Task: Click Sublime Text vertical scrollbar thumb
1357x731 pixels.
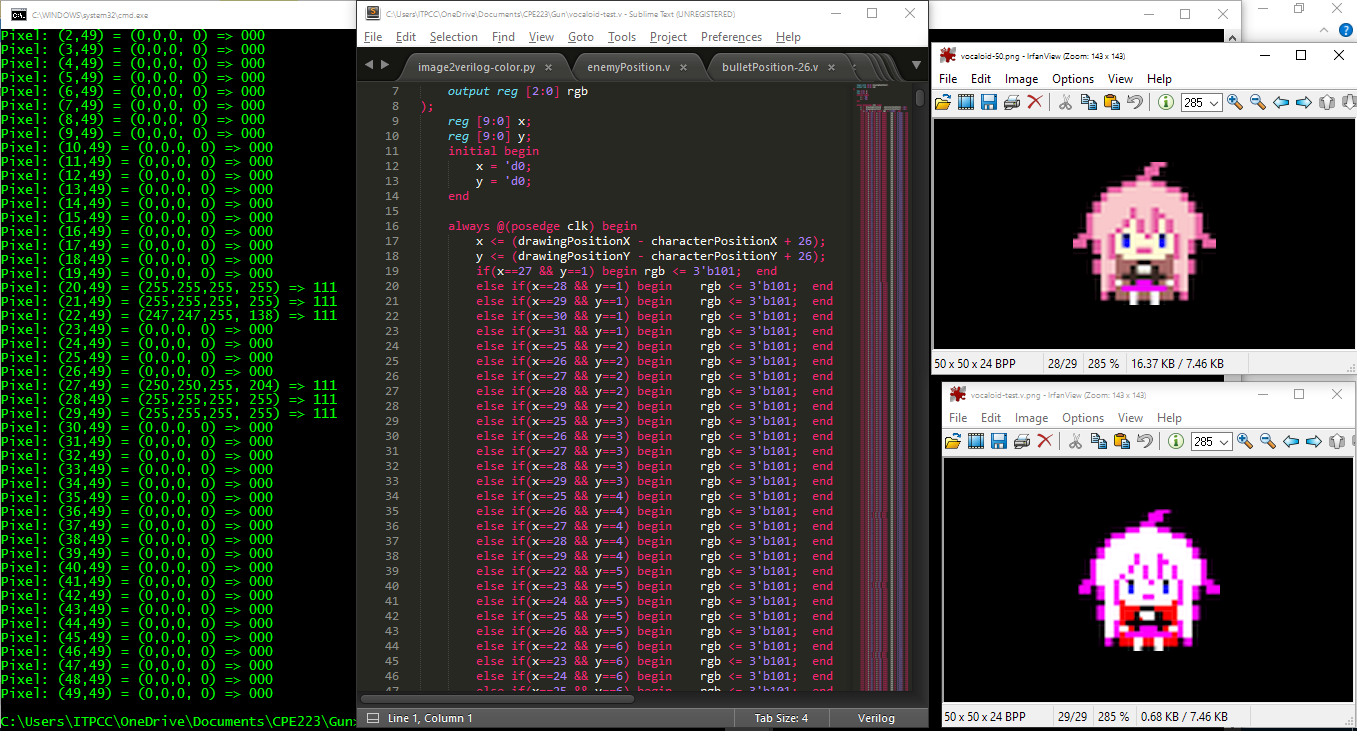Action: click(920, 98)
